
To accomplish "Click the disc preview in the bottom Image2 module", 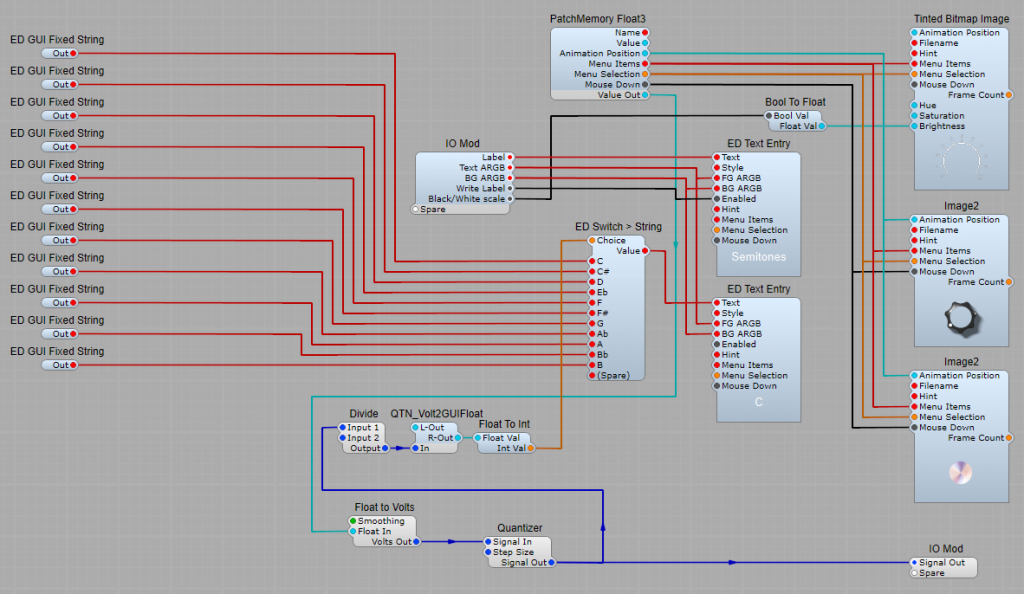I will point(961,471).
